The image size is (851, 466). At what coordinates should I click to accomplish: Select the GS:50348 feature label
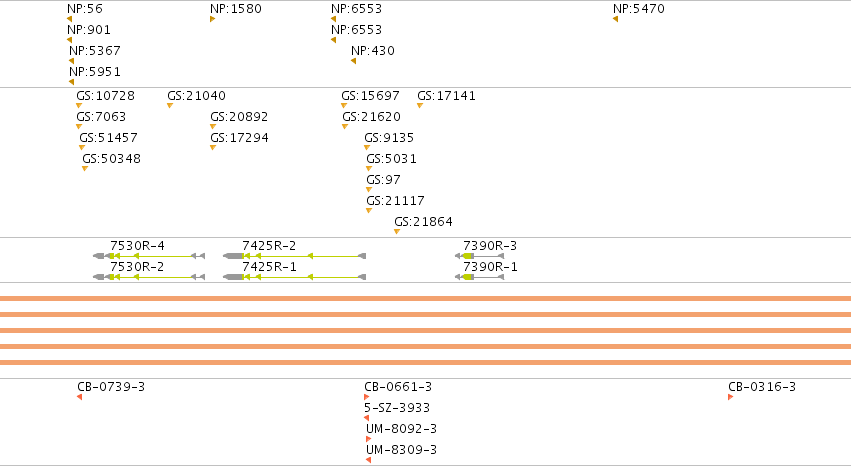coord(111,159)
